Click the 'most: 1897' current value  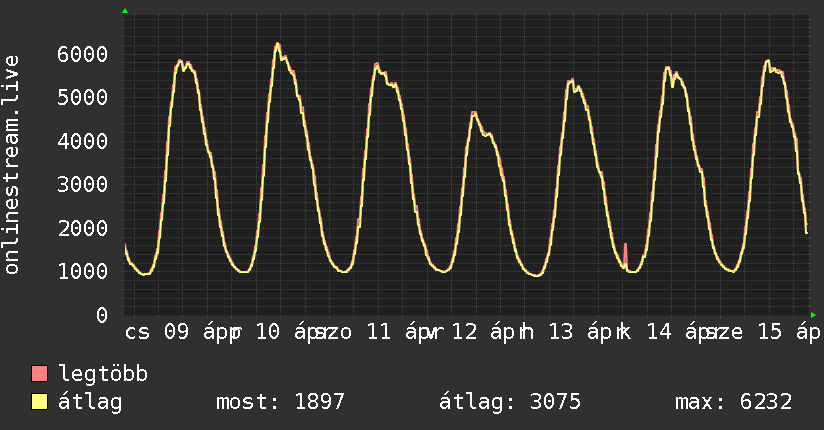280,403
